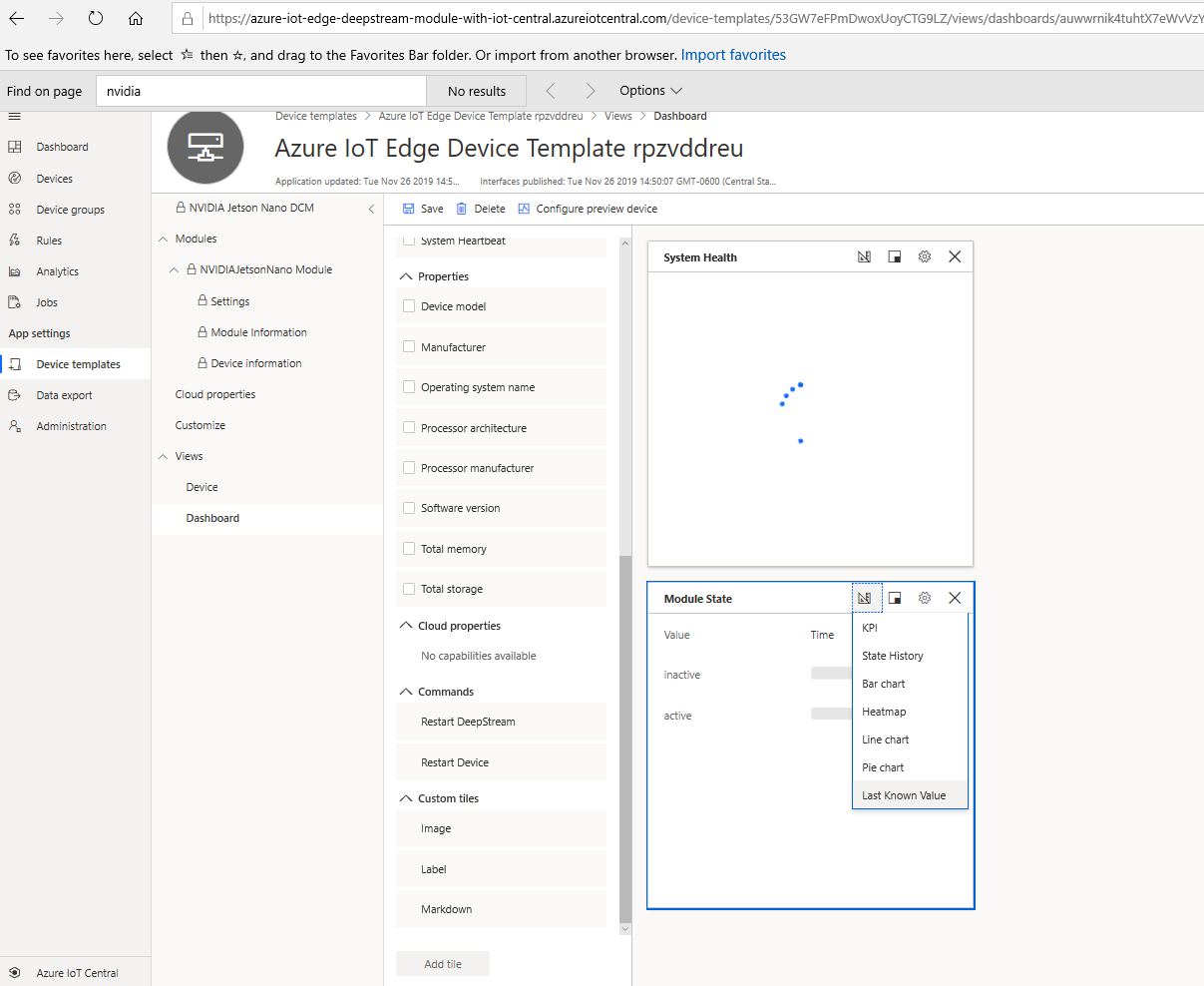Open Module State settings gear

pyautogui.click(x=925, y=598)
